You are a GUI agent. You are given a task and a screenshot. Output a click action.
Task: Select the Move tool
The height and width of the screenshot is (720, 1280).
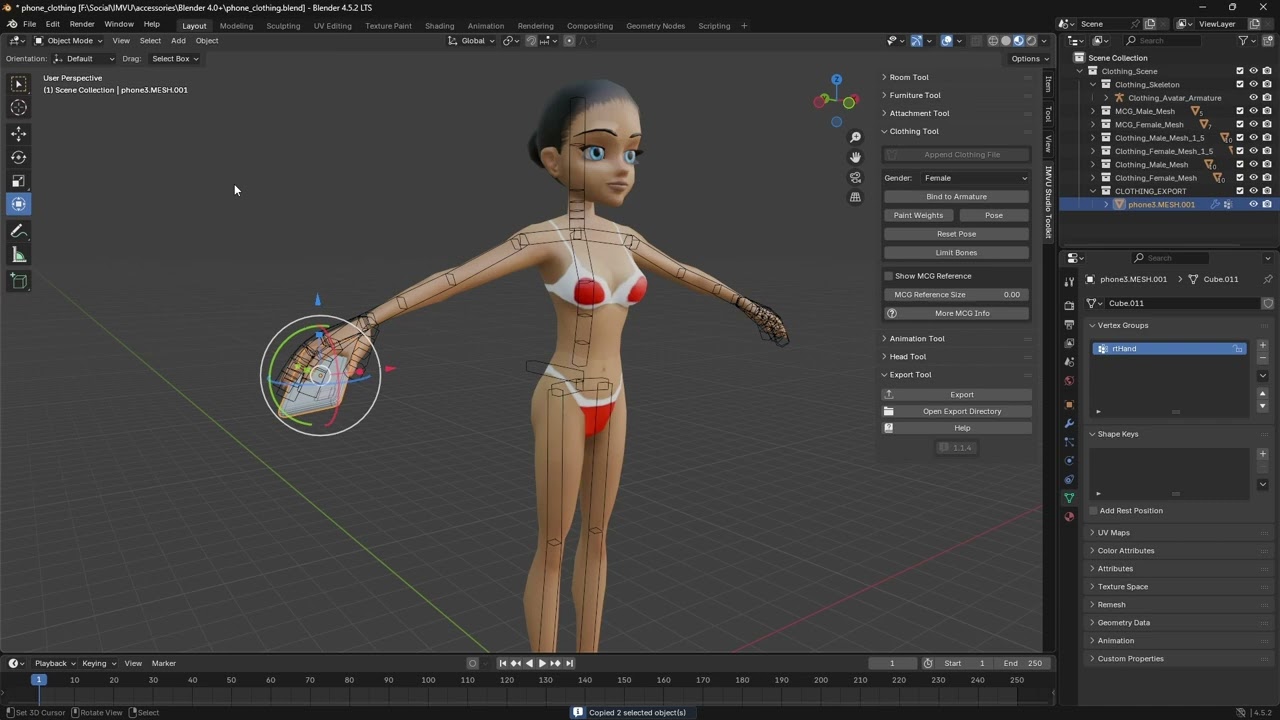pos(18,133)
